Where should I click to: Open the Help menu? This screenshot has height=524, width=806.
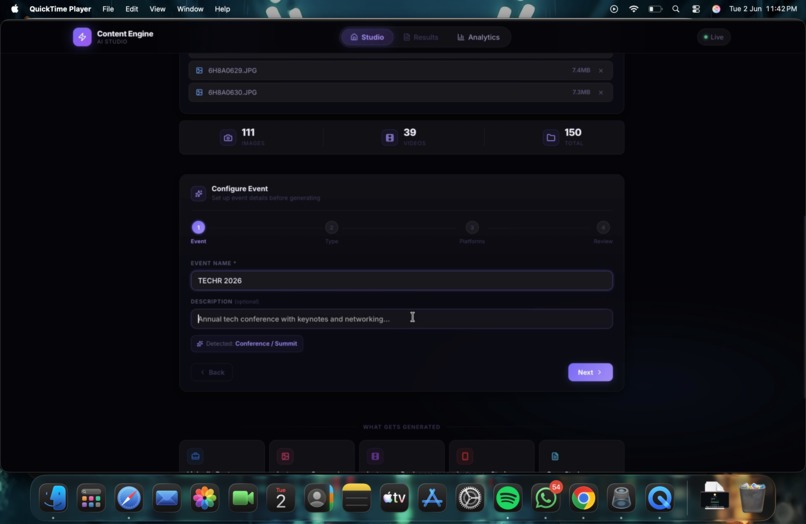coord(222,9)
